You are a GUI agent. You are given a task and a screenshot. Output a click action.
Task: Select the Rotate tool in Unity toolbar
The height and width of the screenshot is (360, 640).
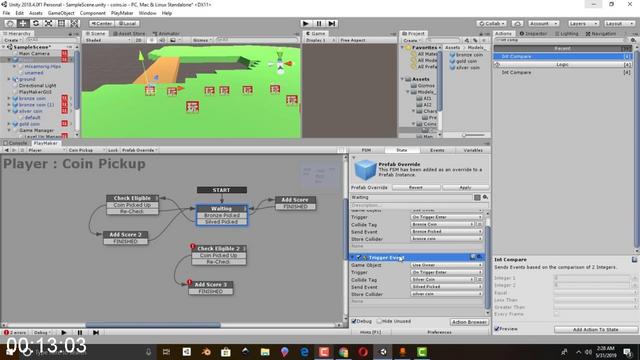(x=36, y=24)
